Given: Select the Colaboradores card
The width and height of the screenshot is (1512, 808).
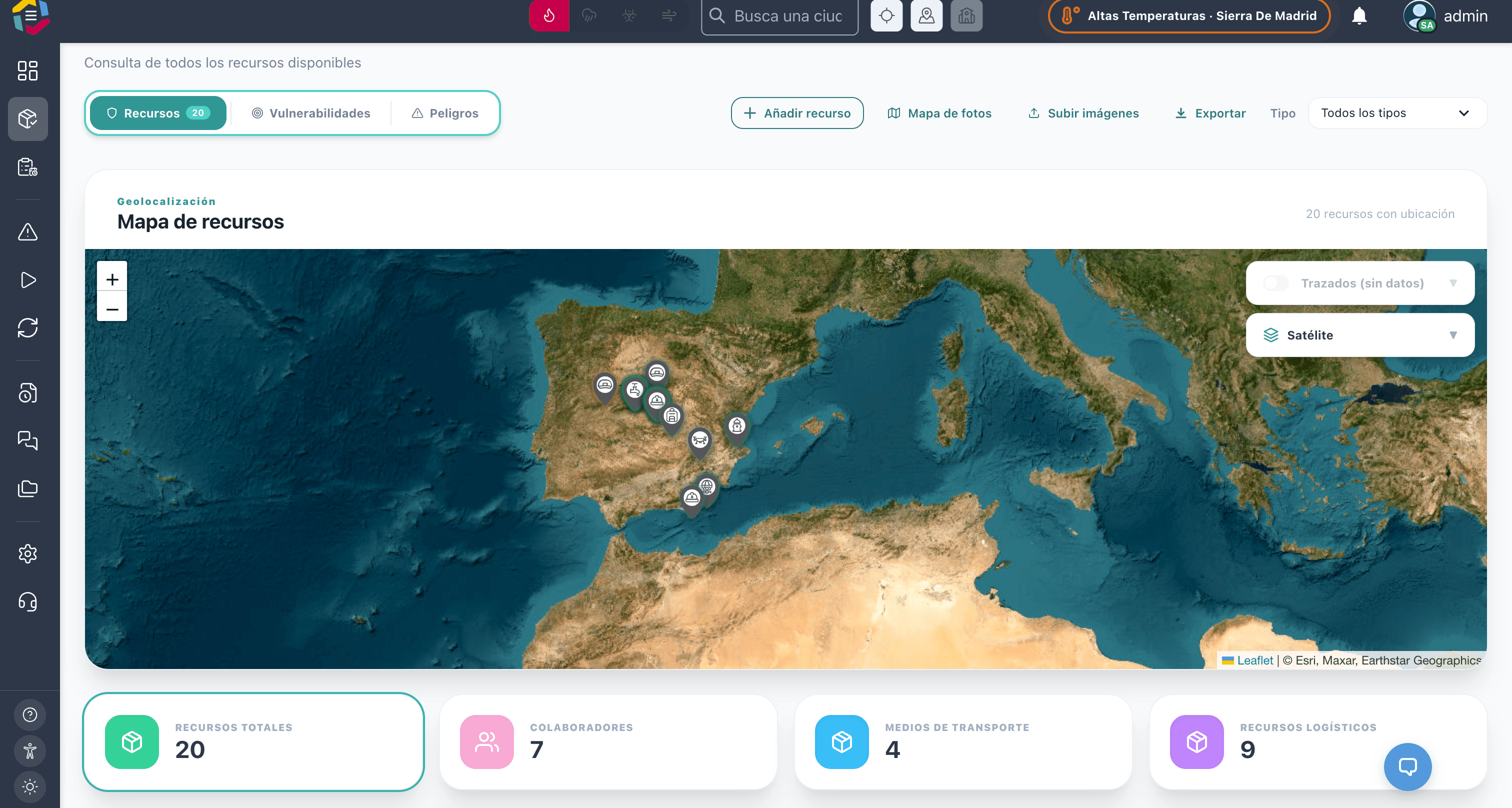Looking at the screenshot, I should click(x=608, y=741).
